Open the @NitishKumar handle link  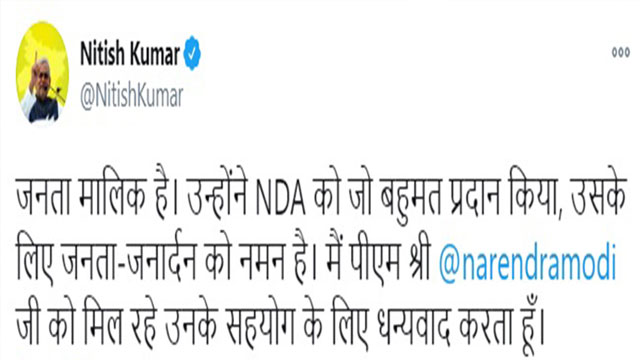point(131,97)
